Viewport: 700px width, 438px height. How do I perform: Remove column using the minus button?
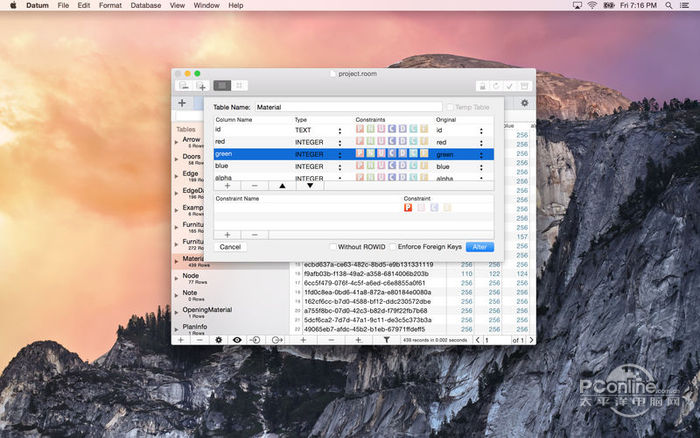pos(254,185)
